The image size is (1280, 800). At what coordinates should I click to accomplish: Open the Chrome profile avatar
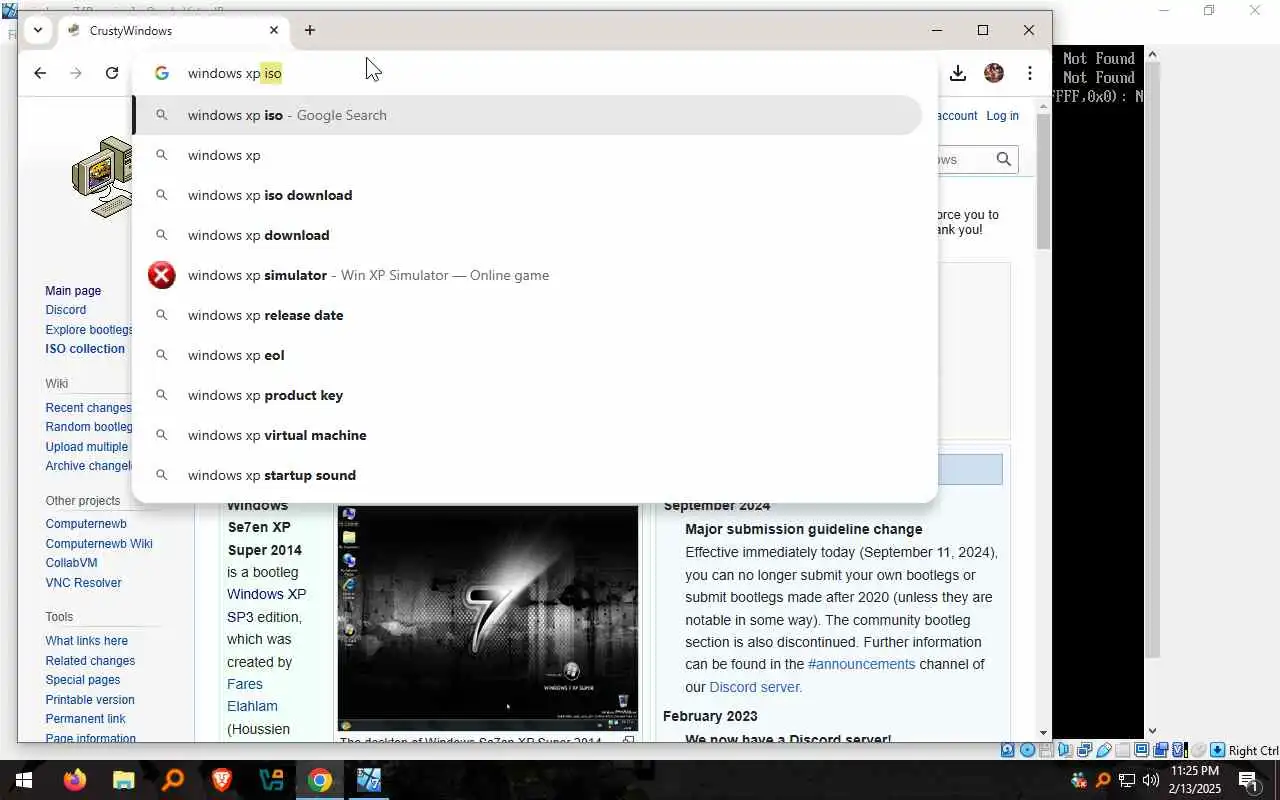tap(994, 73)
